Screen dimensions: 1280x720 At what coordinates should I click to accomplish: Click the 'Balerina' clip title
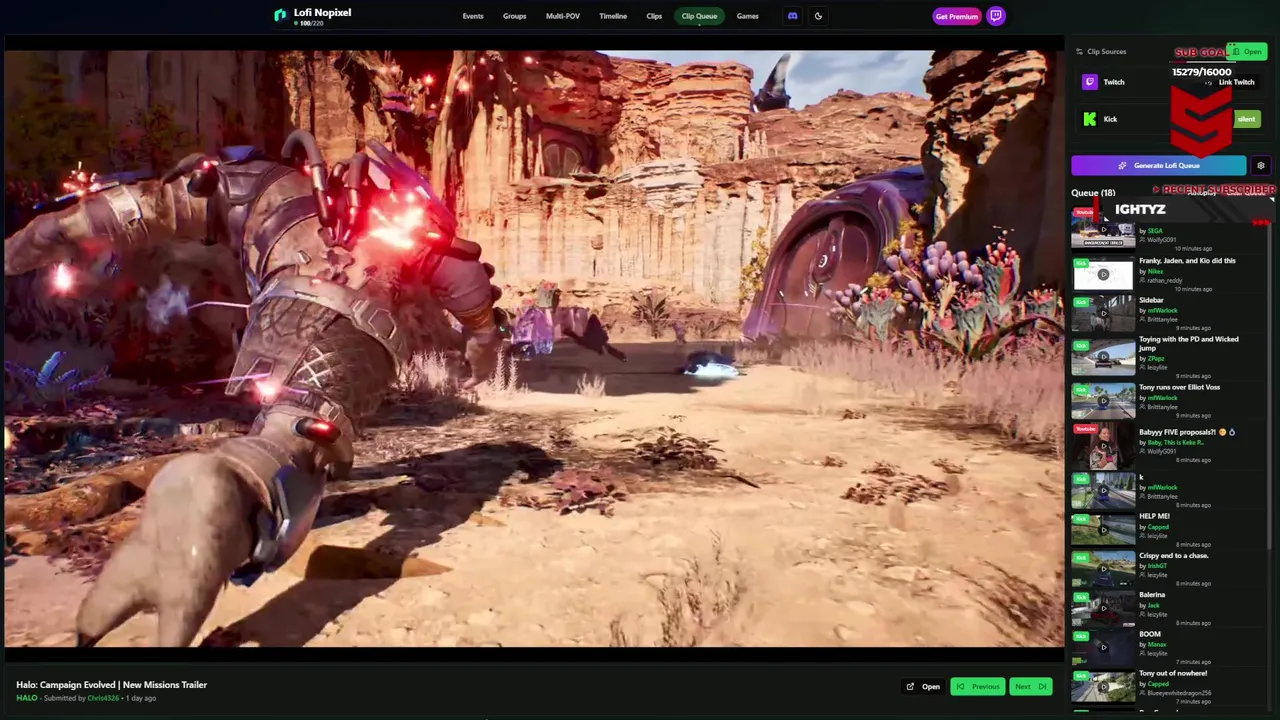[x=1152, y=595]
